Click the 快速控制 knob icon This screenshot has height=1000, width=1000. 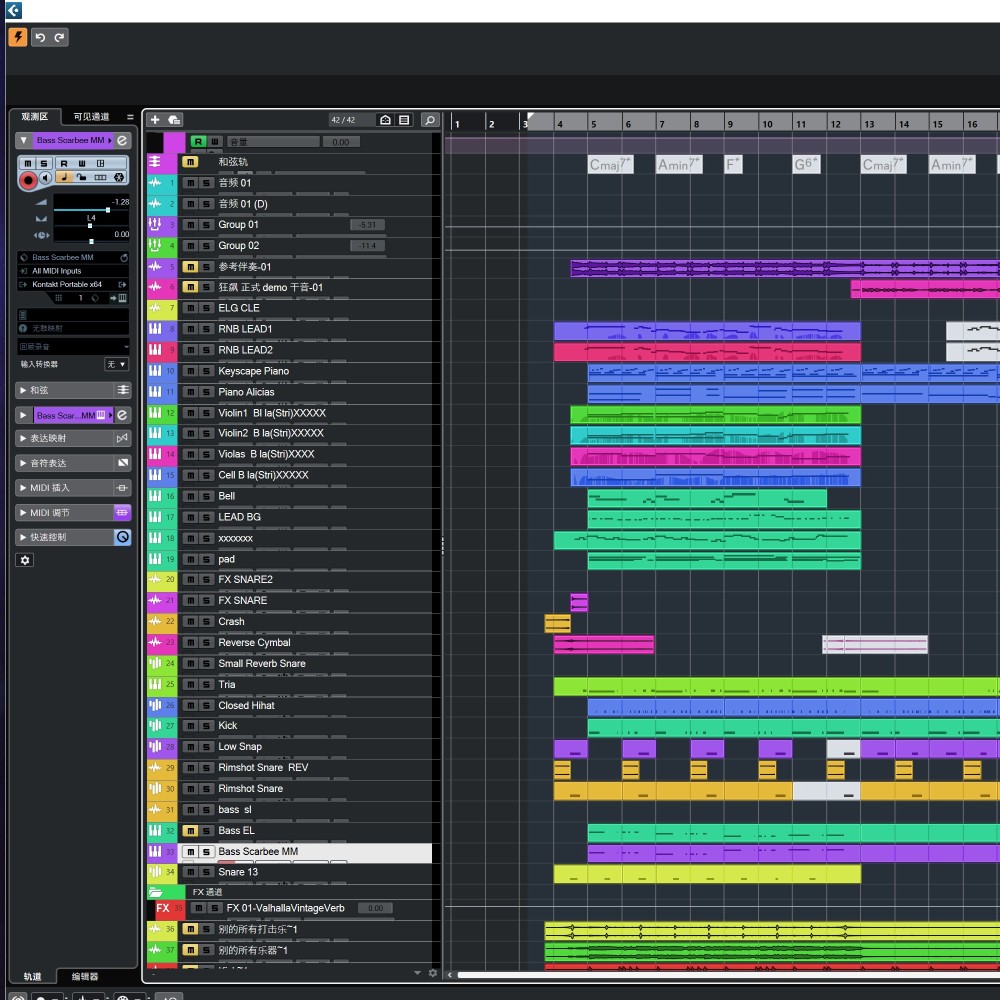tap(122, 537)
